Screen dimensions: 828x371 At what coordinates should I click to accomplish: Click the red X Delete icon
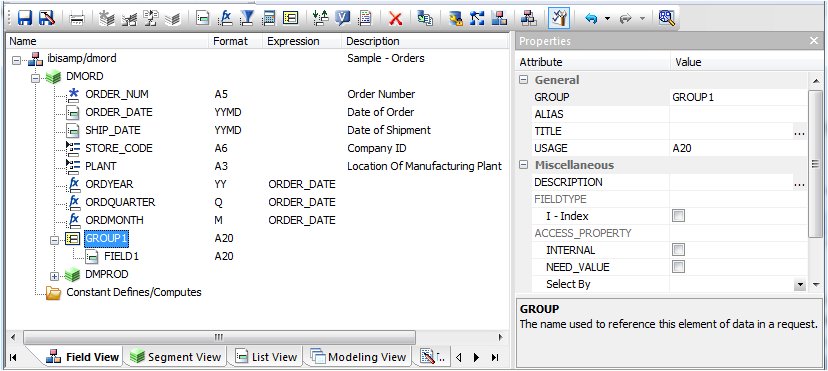pyautogui.click(x=396, y=19)
